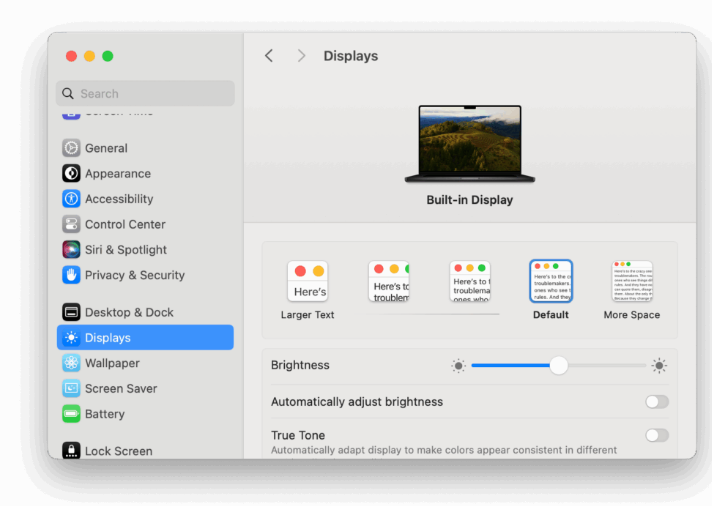Enable Automatically adjust brightness toggle
This screenshot has width=712, height=506.
click(x=656, y=402)
